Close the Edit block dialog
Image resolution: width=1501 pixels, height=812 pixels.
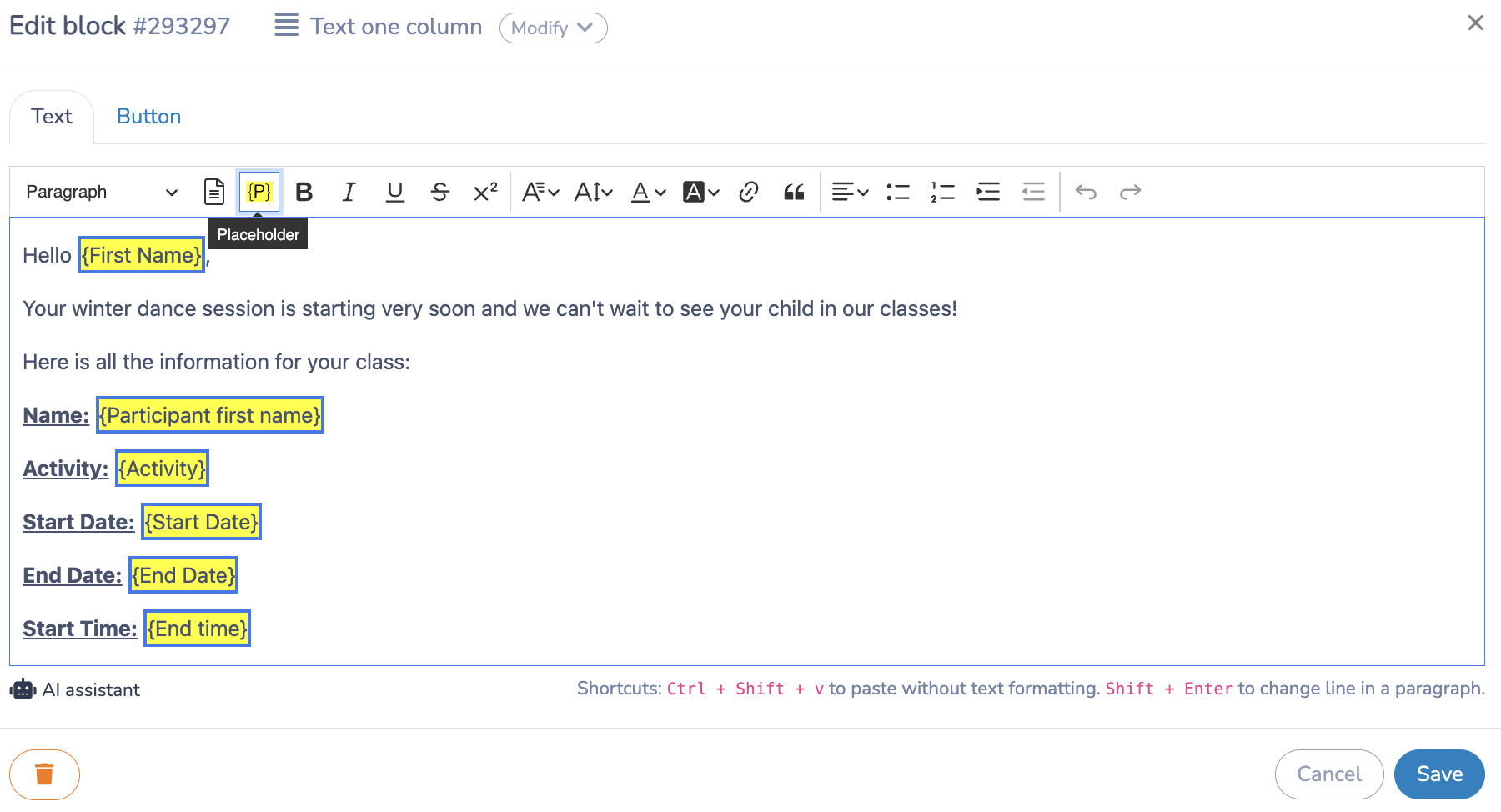1475,23
